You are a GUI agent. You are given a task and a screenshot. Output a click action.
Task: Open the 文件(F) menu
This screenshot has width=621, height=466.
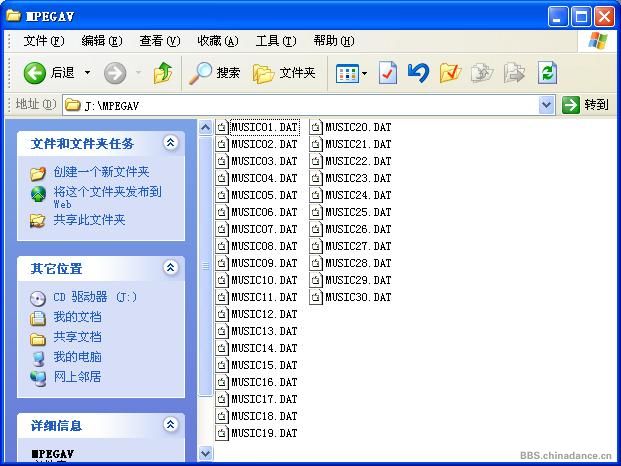pyautogui.click(x=43, y=41)
